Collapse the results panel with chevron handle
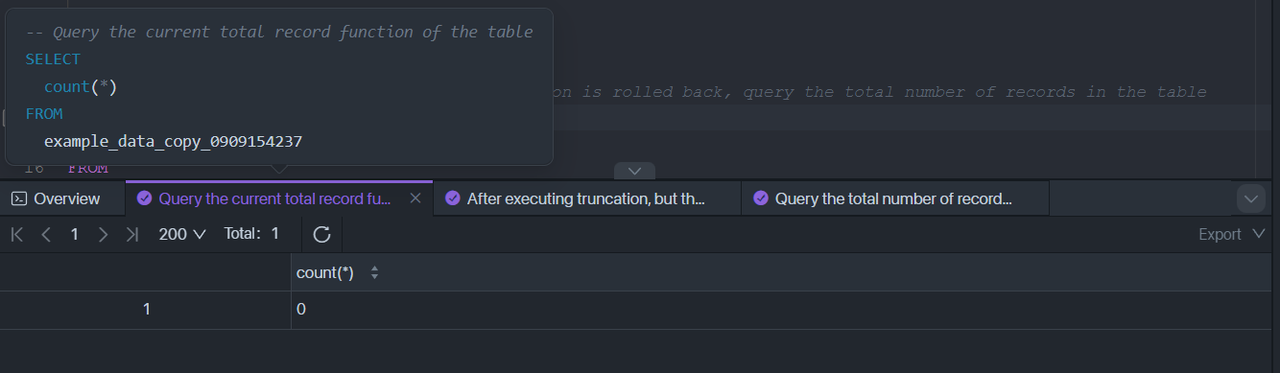Screen dimensions: 1280x373 coord(634,171)
